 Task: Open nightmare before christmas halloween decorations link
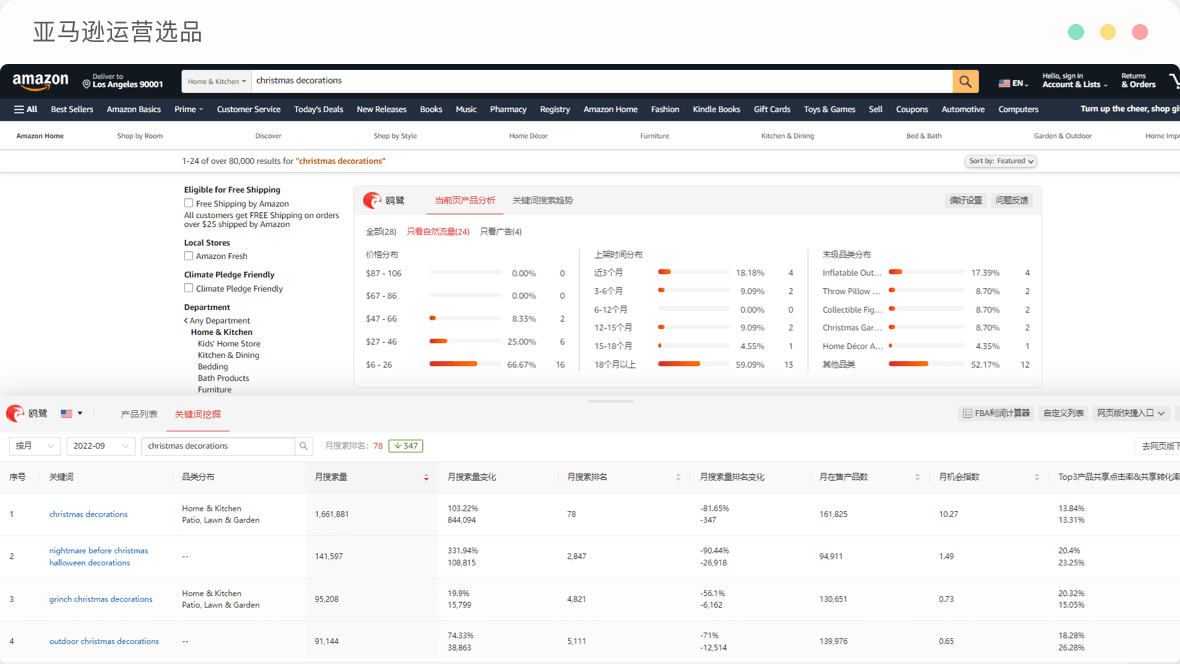tap(99, 556)
